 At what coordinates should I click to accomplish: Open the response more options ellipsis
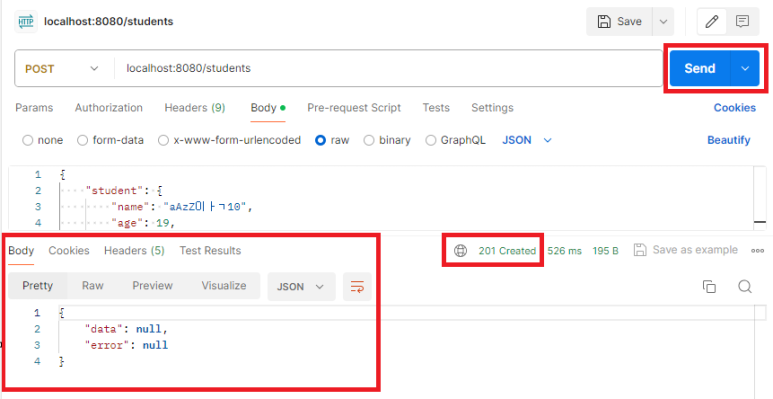click(757, 251)
